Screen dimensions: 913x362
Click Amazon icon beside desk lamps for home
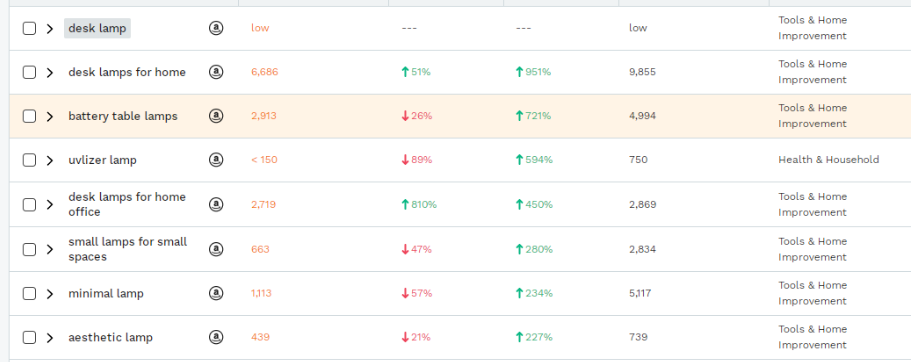(216, 72)
